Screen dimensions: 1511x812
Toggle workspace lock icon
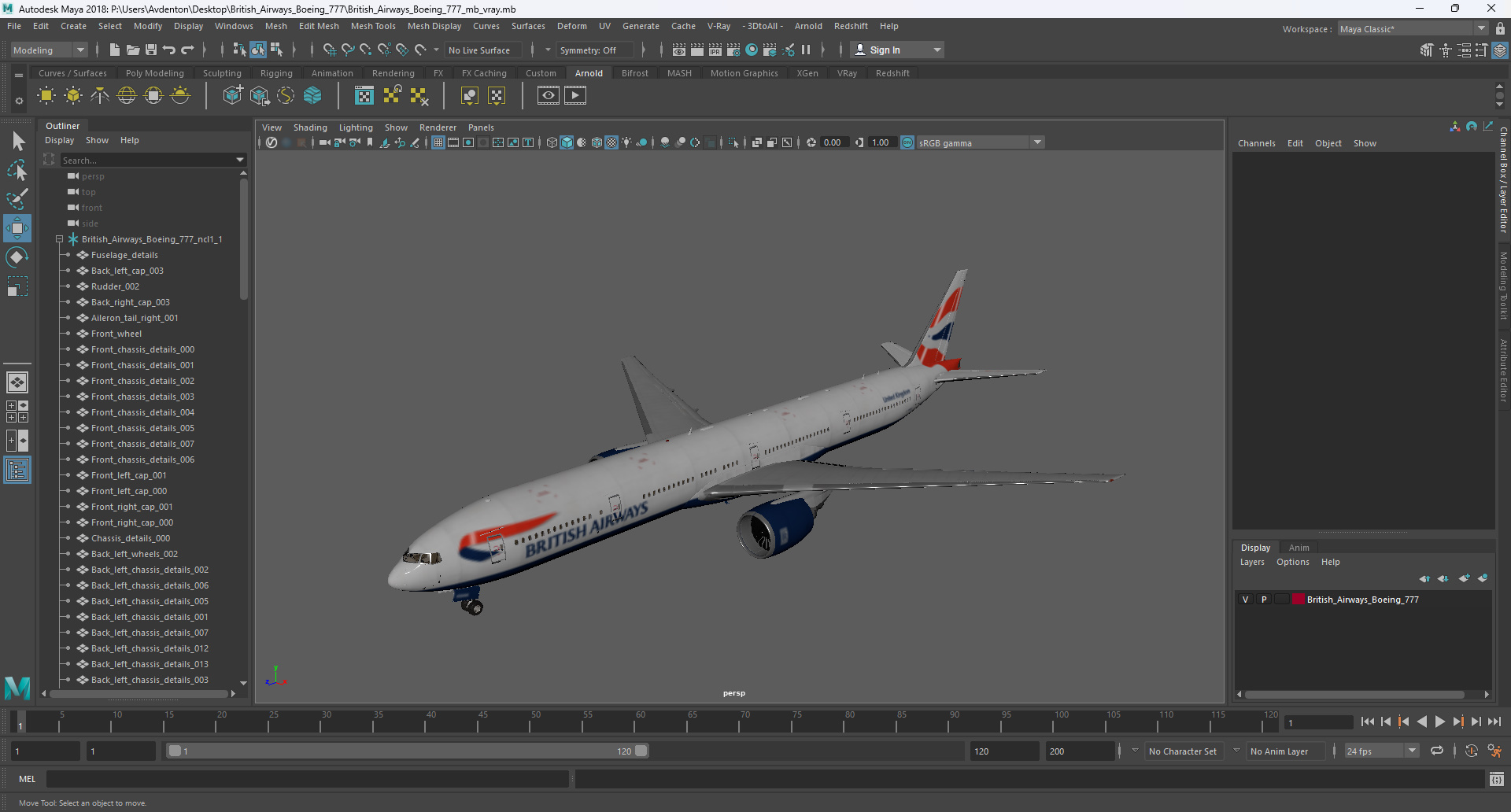coord(1500,28)
